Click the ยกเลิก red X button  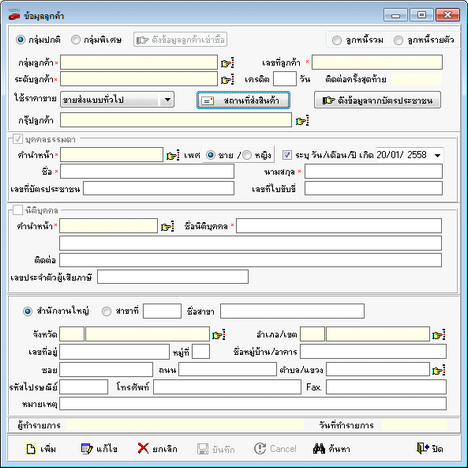(157, 449)
